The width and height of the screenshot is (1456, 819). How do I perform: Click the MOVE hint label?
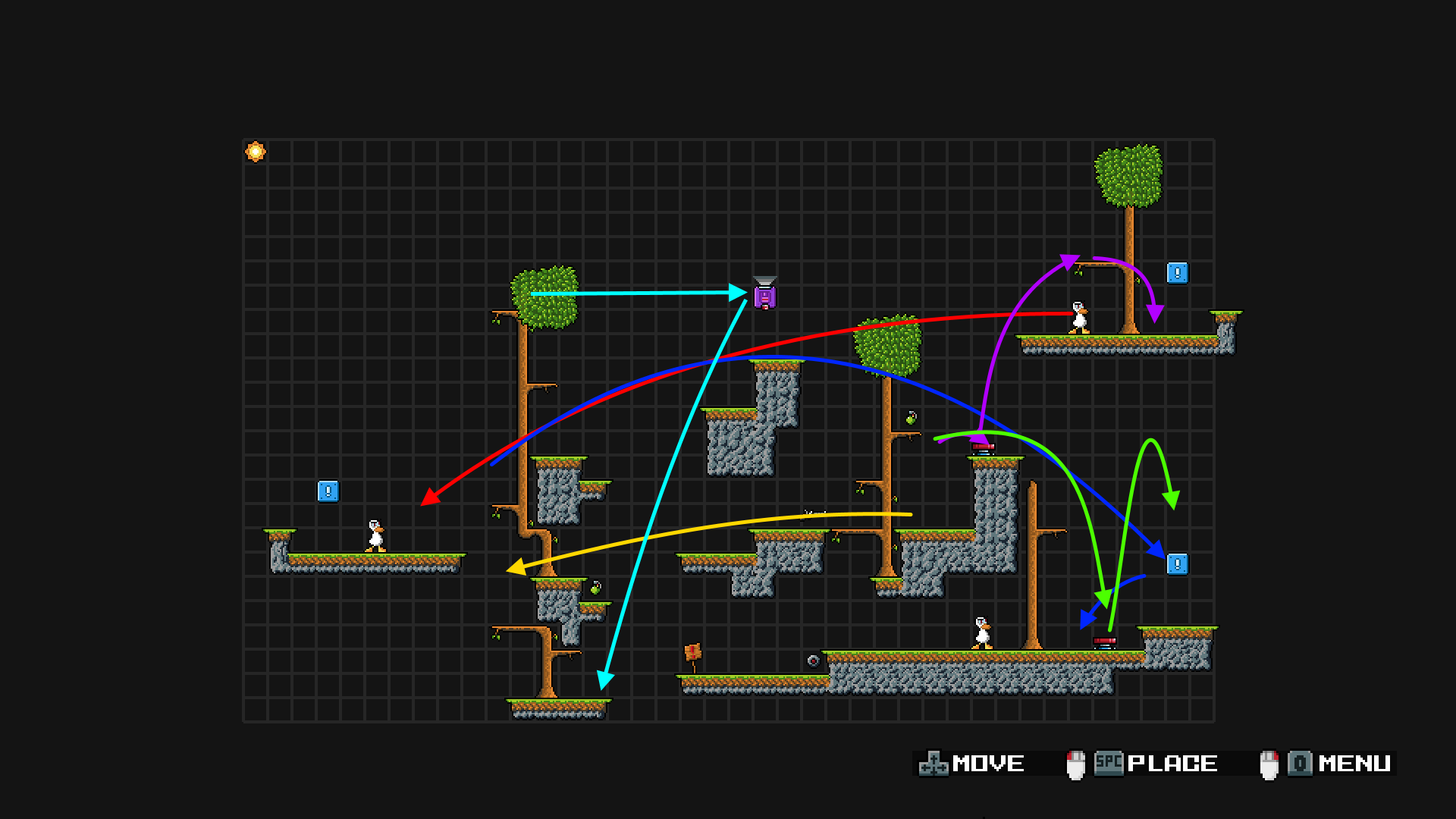pyautogui.click(x=988, y=764)
